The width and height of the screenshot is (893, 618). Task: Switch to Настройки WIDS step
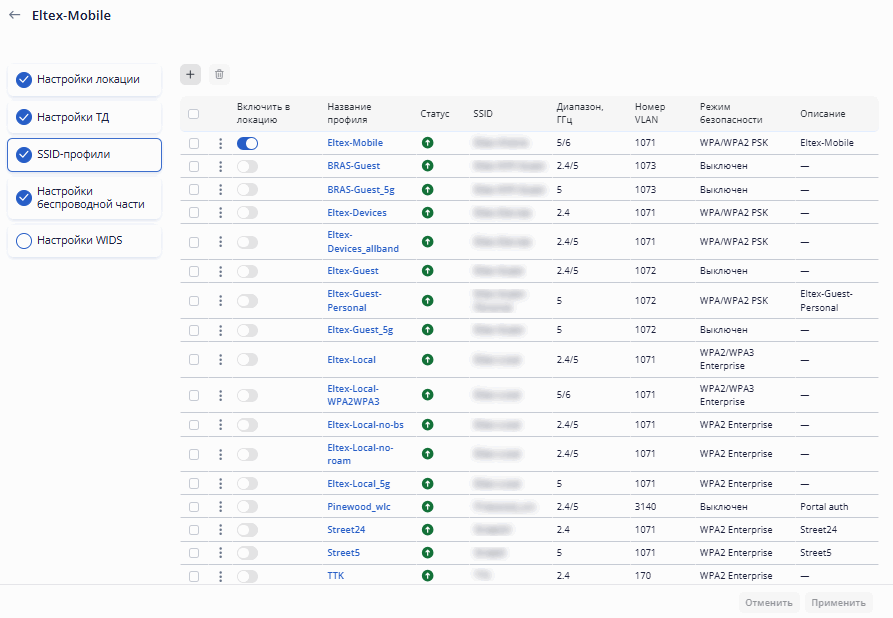click(x=79, y=241)
